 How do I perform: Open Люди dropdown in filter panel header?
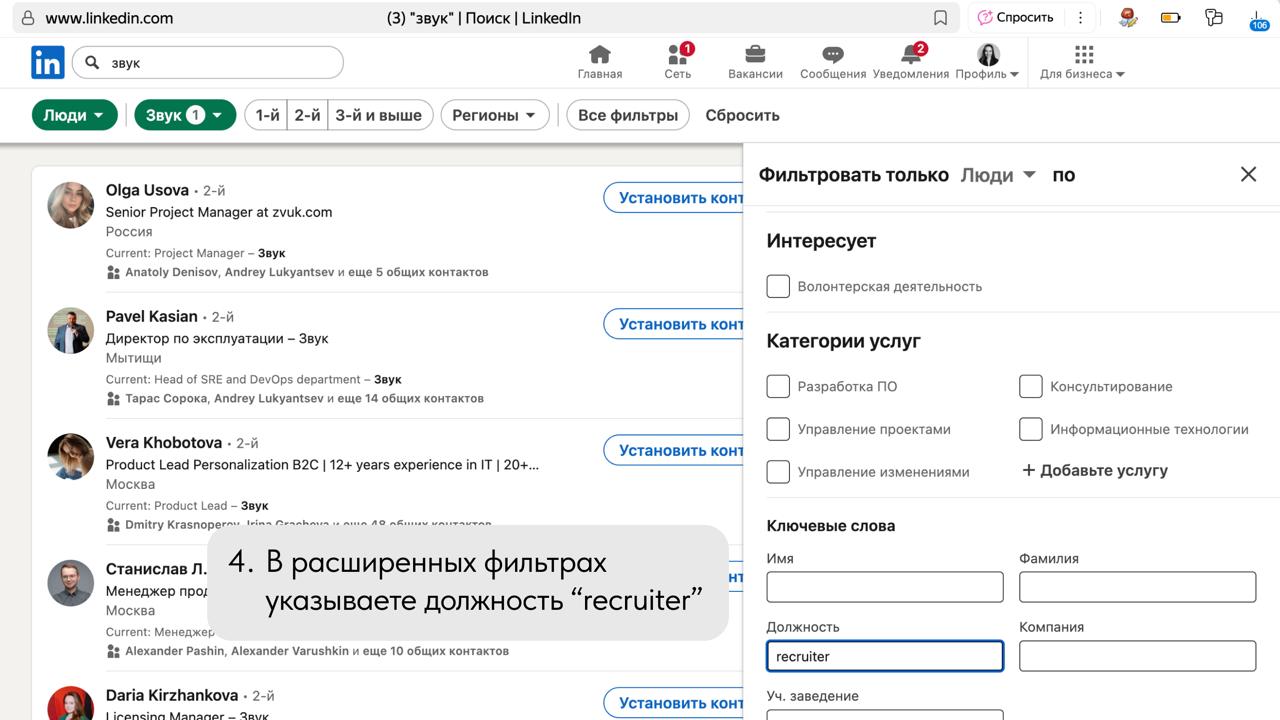click(x=998, y=175)
